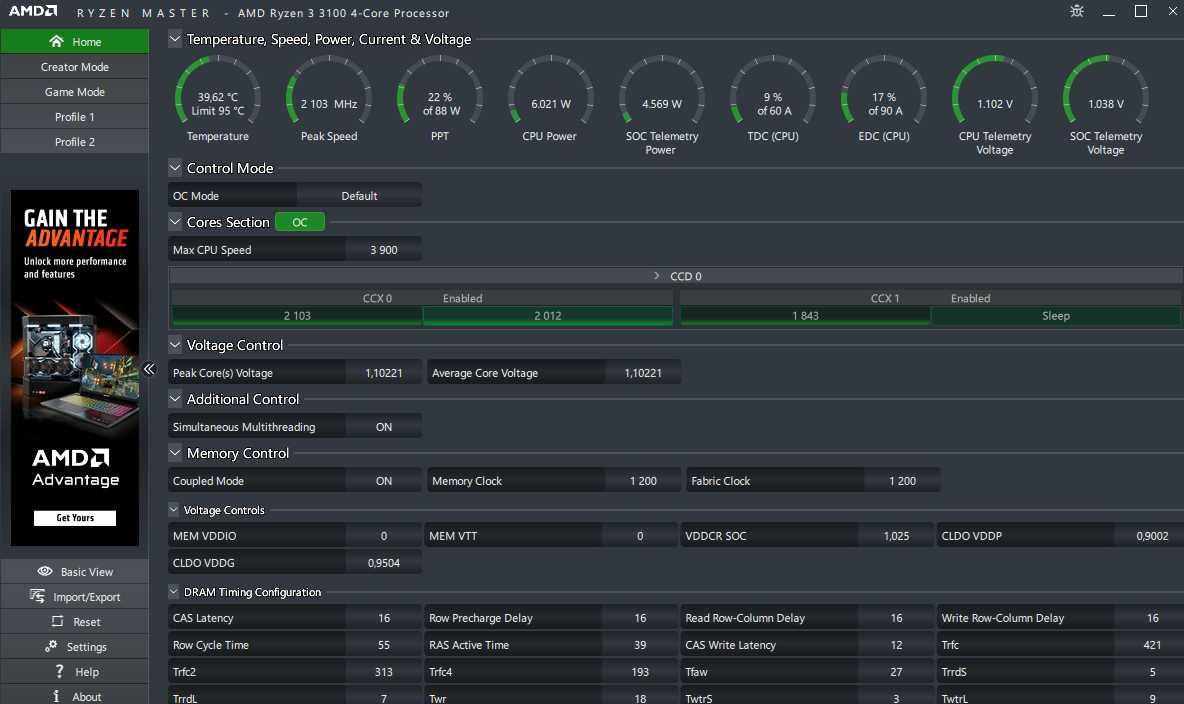Click the core bar showing 2 103
1184x704 pixels.
297,316
